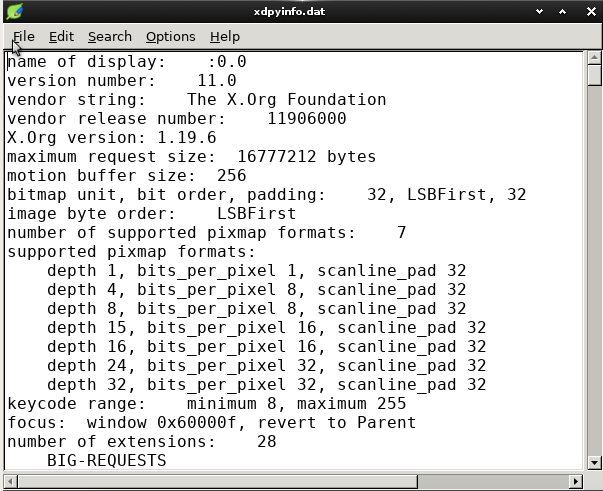Image resolution: width=603 pixels, height=491 pixels.
Task: Open the Options menu
Action: pos(170,36)
